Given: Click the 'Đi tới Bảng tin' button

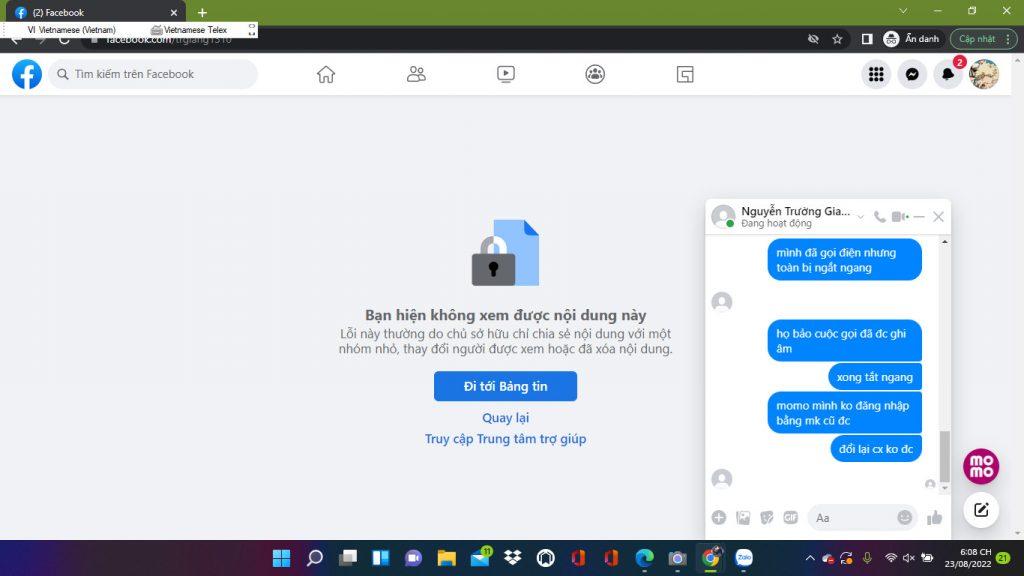Looking at the screenshot, I should [505, 386].
